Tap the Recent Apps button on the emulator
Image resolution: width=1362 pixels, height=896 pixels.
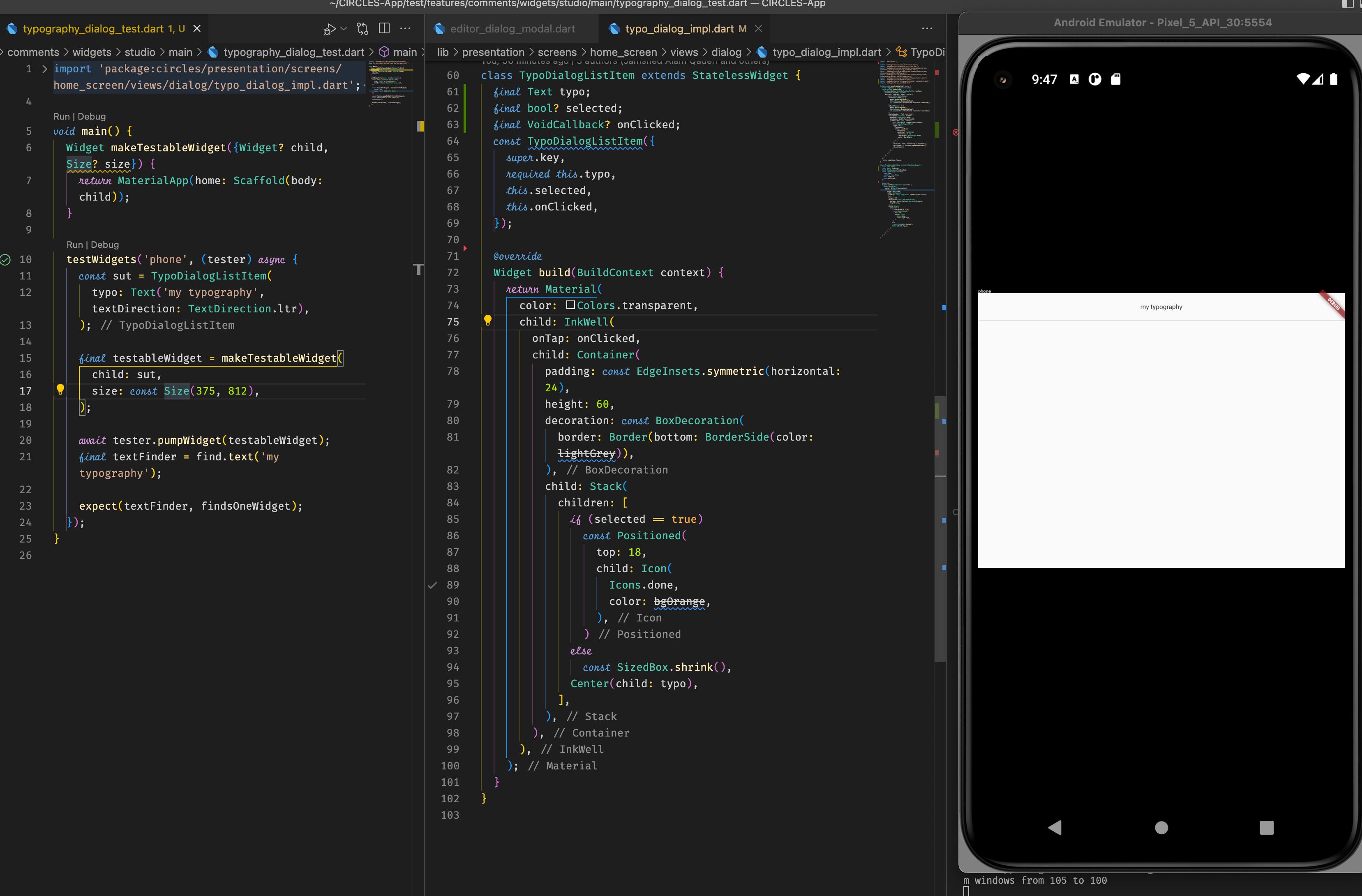[1267, 828]
